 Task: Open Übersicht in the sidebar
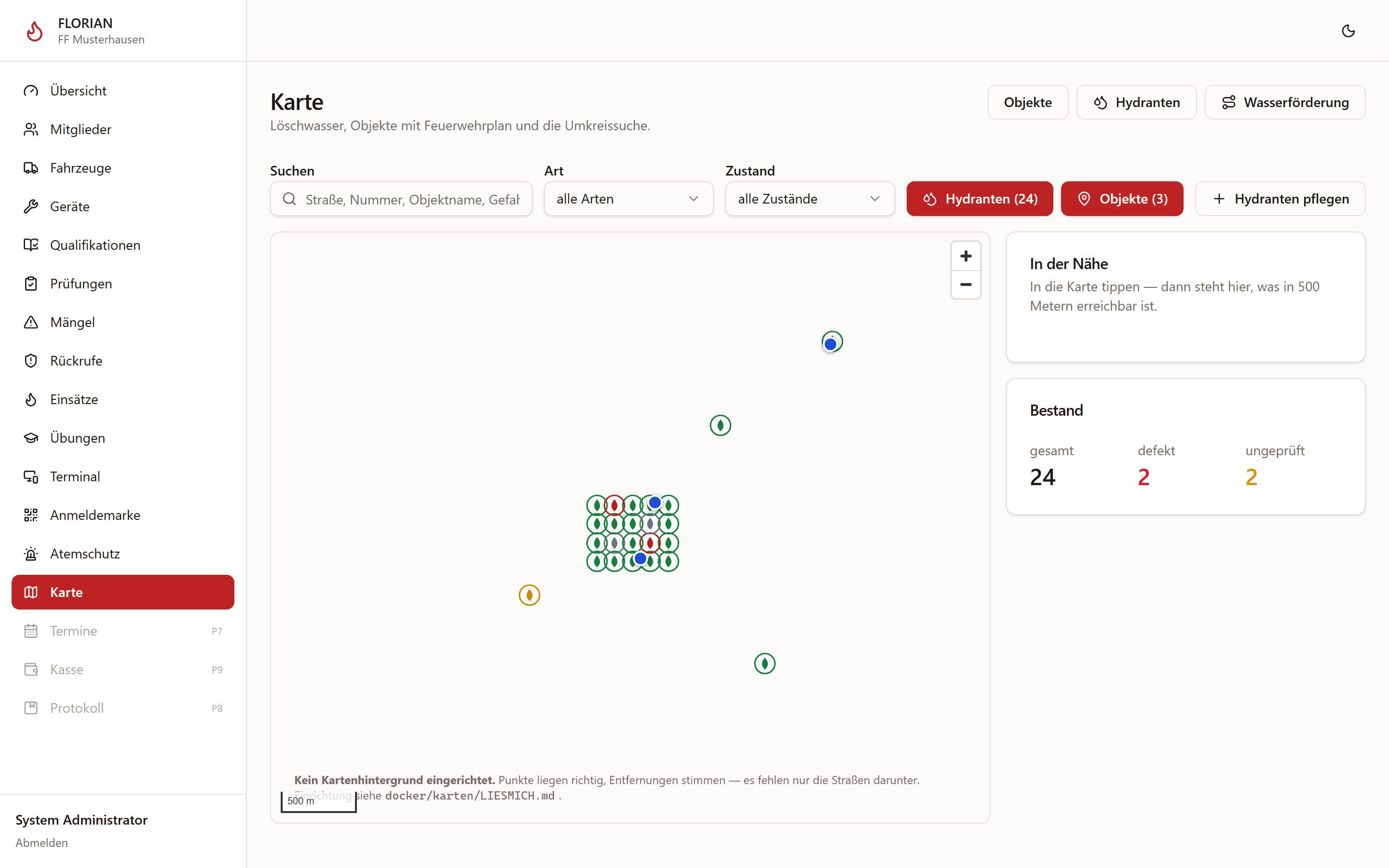coord(123,91)
